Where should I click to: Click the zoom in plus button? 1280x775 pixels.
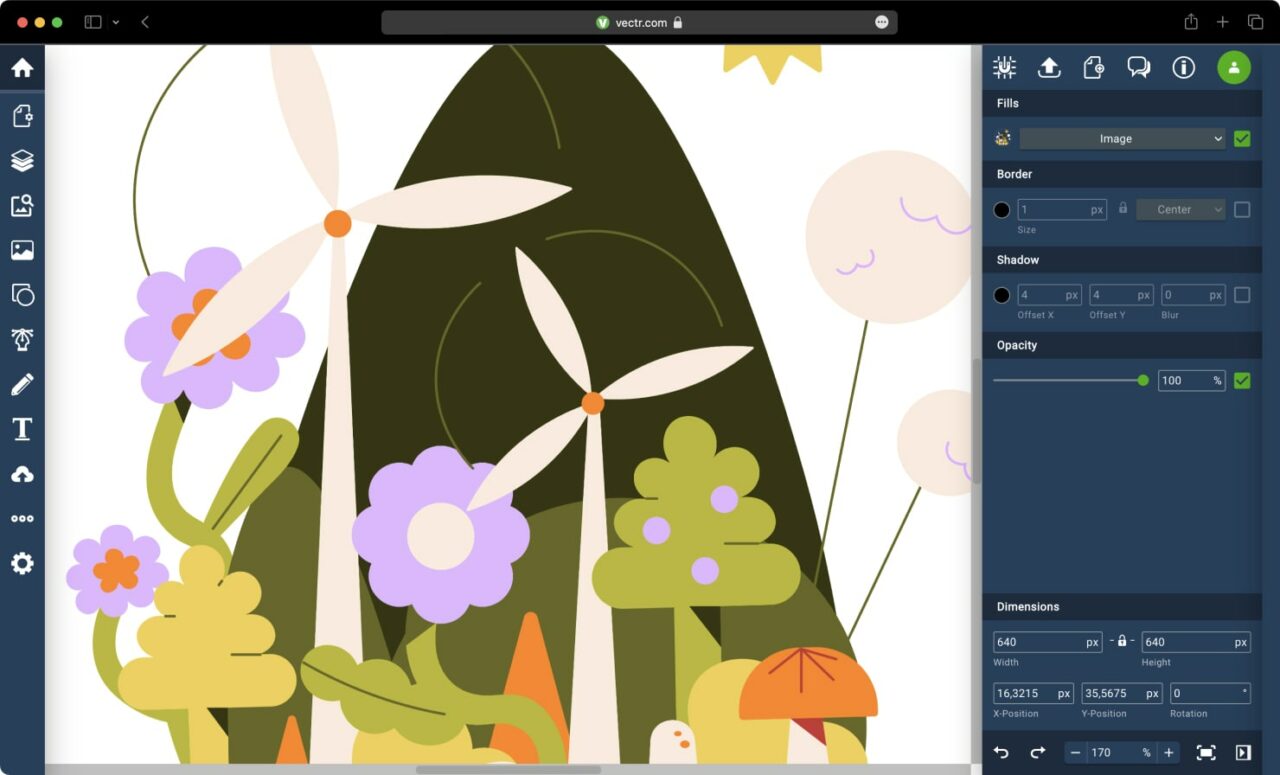(x=1168, y=752)
